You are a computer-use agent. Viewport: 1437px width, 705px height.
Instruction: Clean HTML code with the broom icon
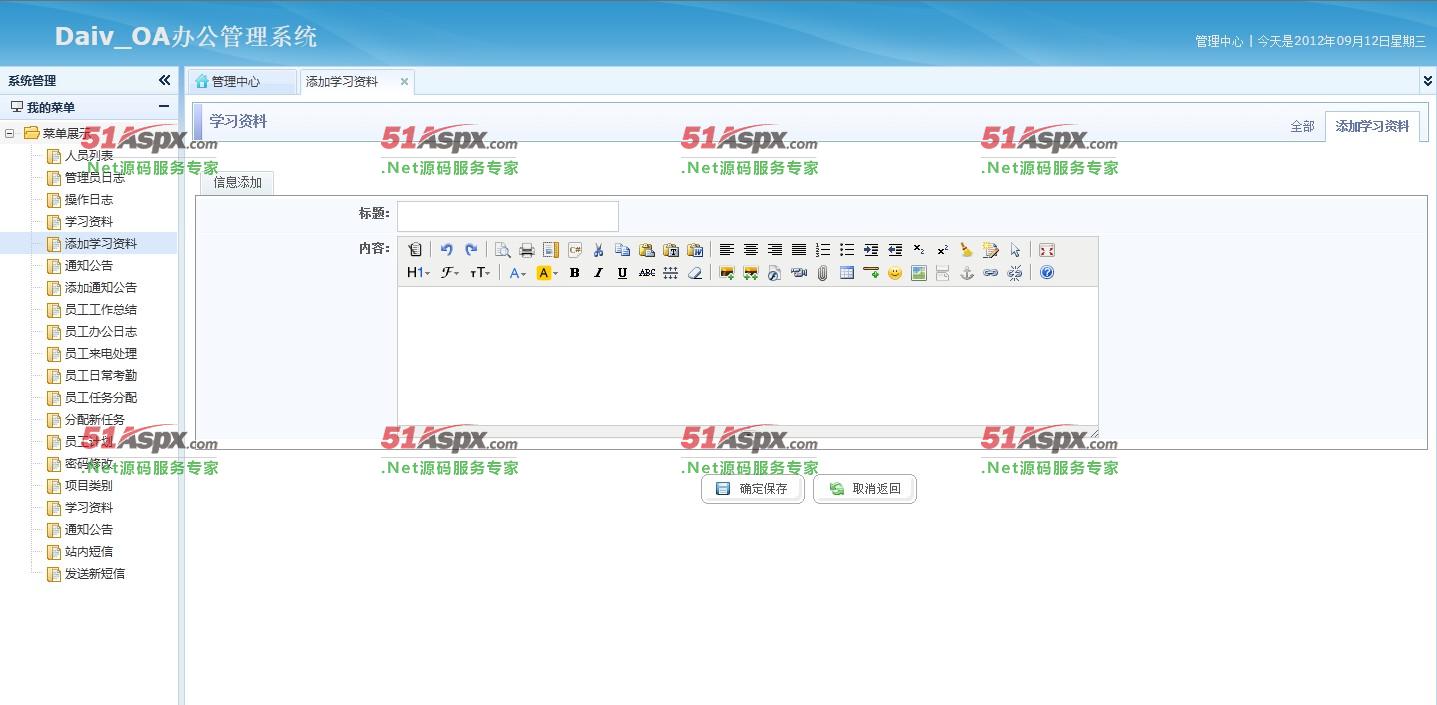click(967, 250)
